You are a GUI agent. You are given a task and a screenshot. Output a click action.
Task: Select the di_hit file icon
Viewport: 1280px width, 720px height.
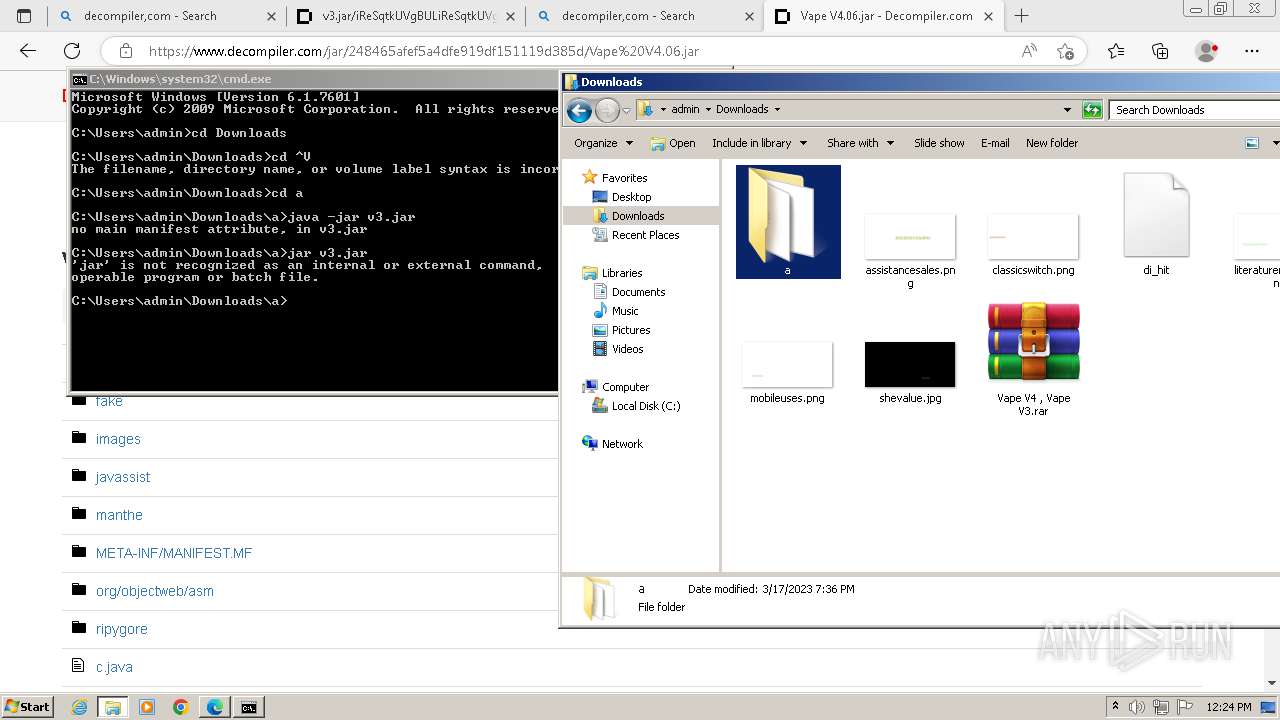[1156, 223]
